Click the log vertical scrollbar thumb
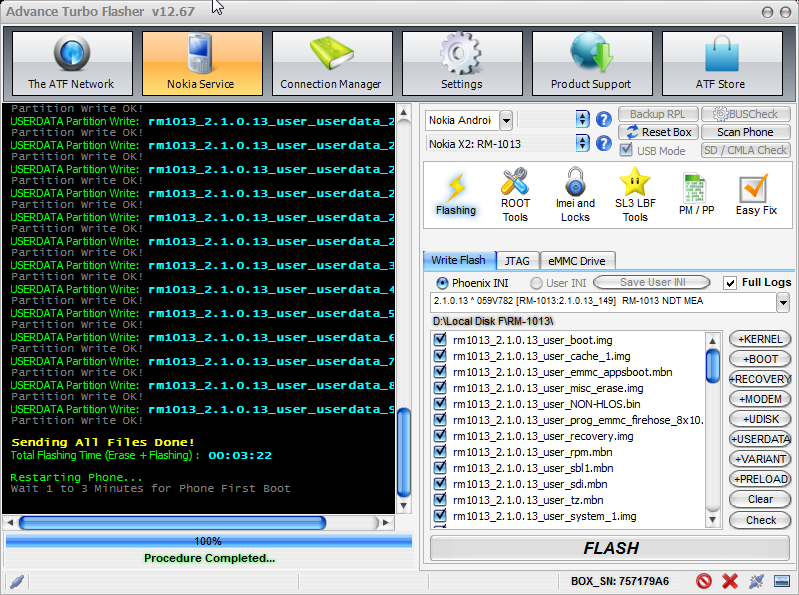Image resolution: width=799 pixels, height=595 pixels. (x=404, y=452)
